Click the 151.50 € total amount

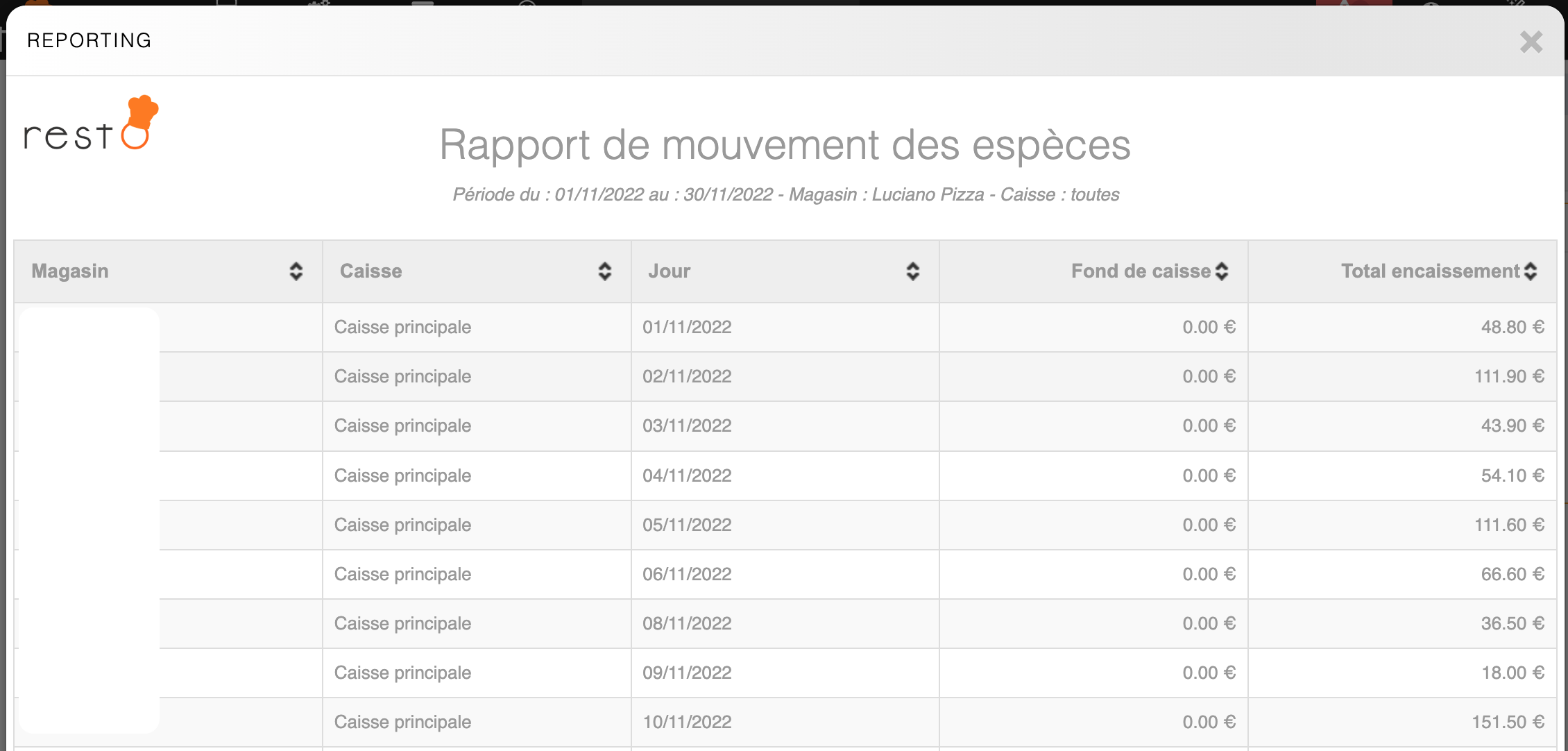(1508, 723)
